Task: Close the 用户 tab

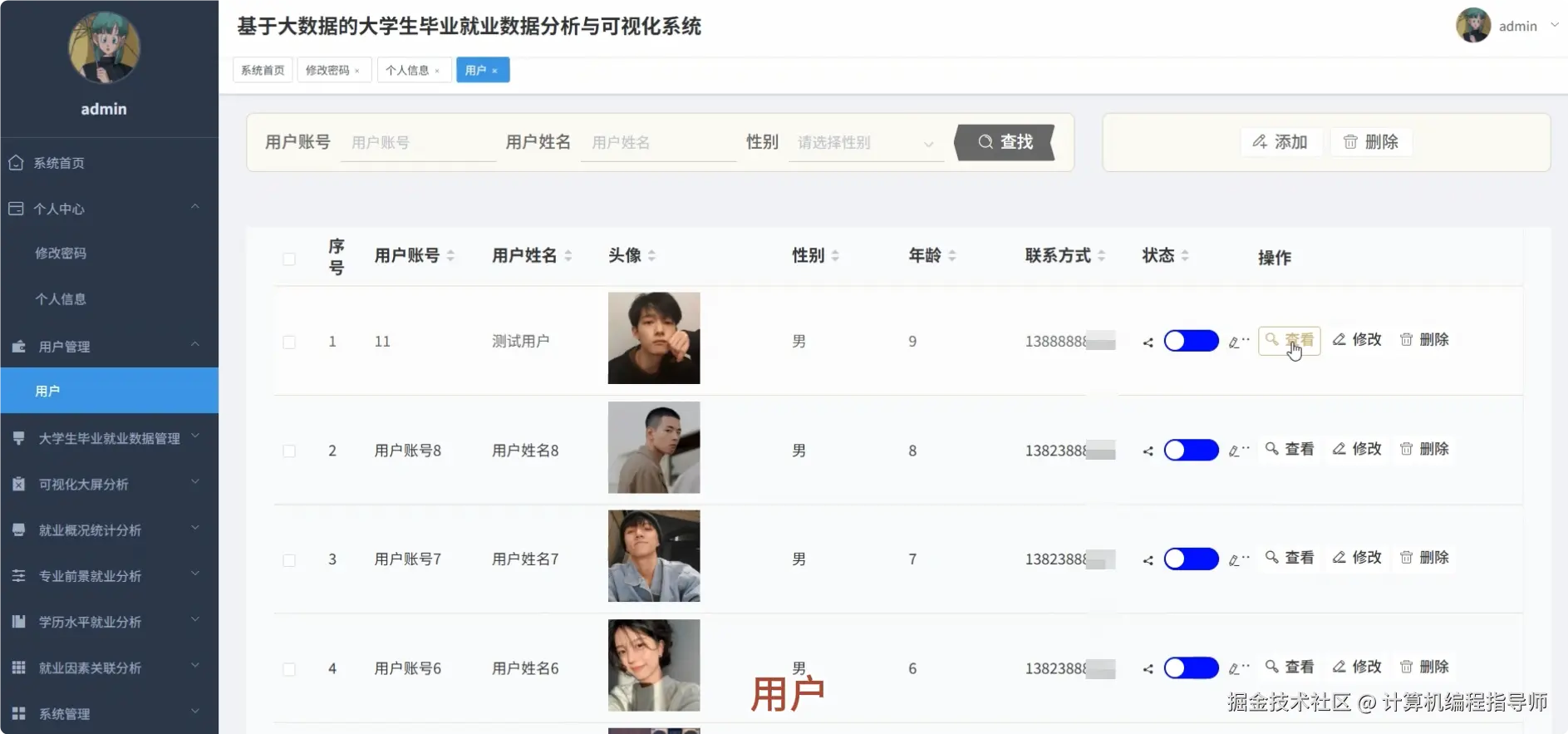Action: (x=494, y=71)
